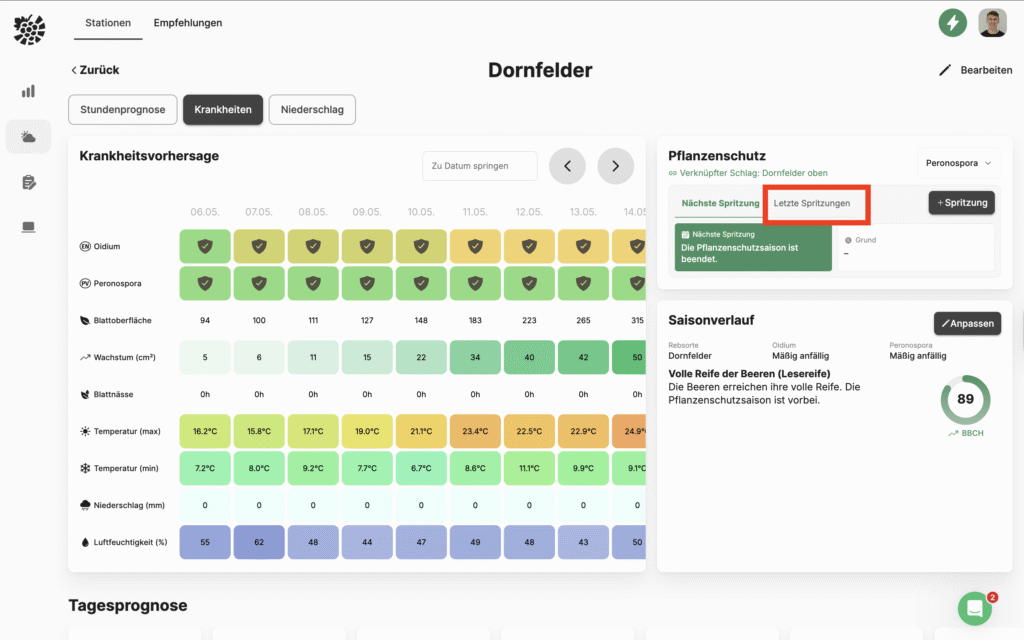Click the laptop device sidebar icon

click(x=28, y=227)
